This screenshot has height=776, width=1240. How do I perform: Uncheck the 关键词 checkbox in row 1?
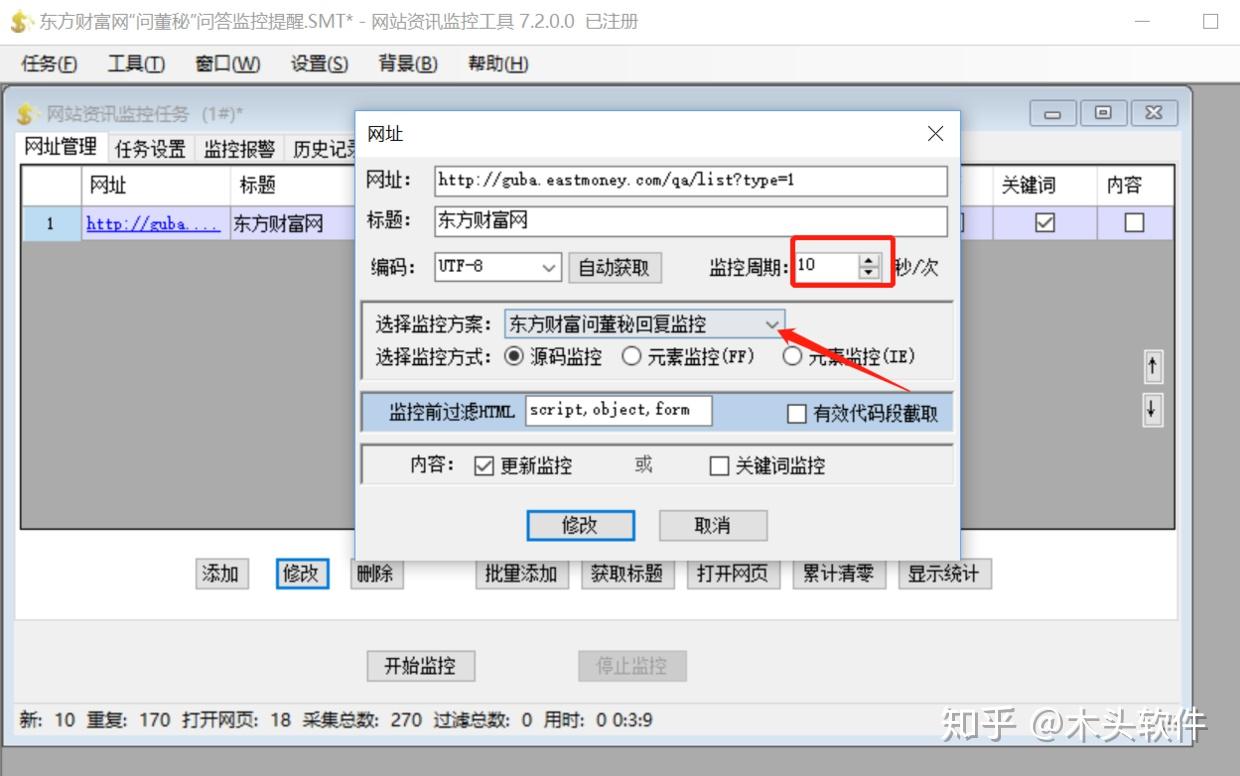point(1045,223)
